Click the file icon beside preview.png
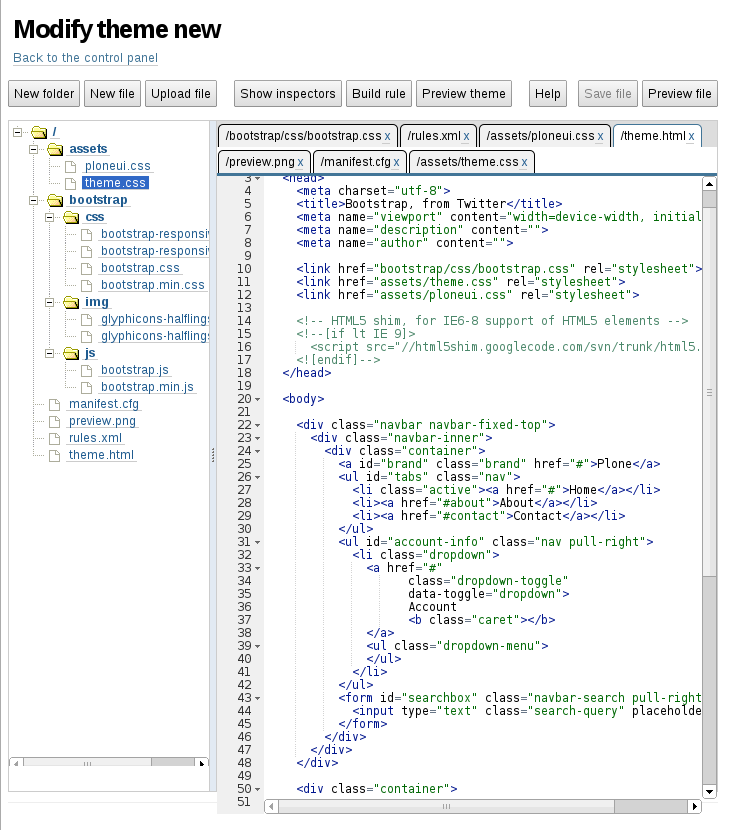This screenshot has width=729, height=830. click(x=55, y=422)
